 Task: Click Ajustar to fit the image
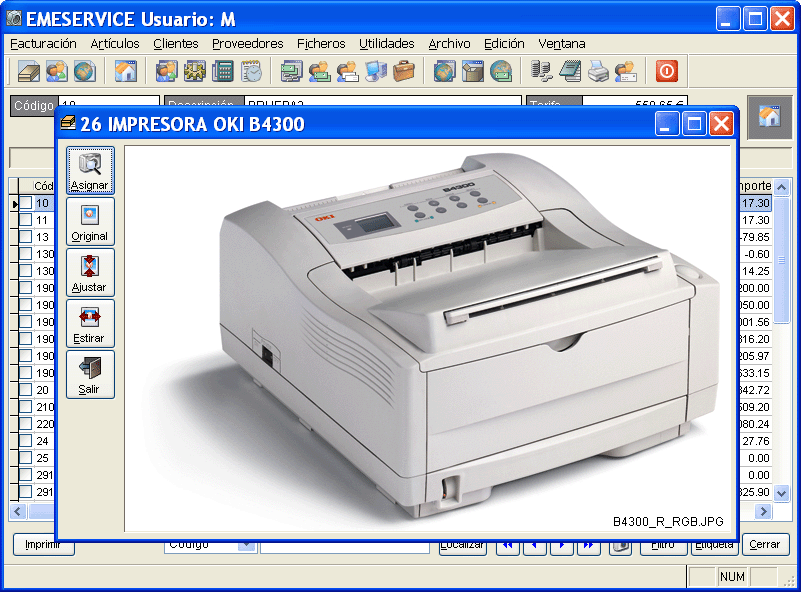[90, 273]
